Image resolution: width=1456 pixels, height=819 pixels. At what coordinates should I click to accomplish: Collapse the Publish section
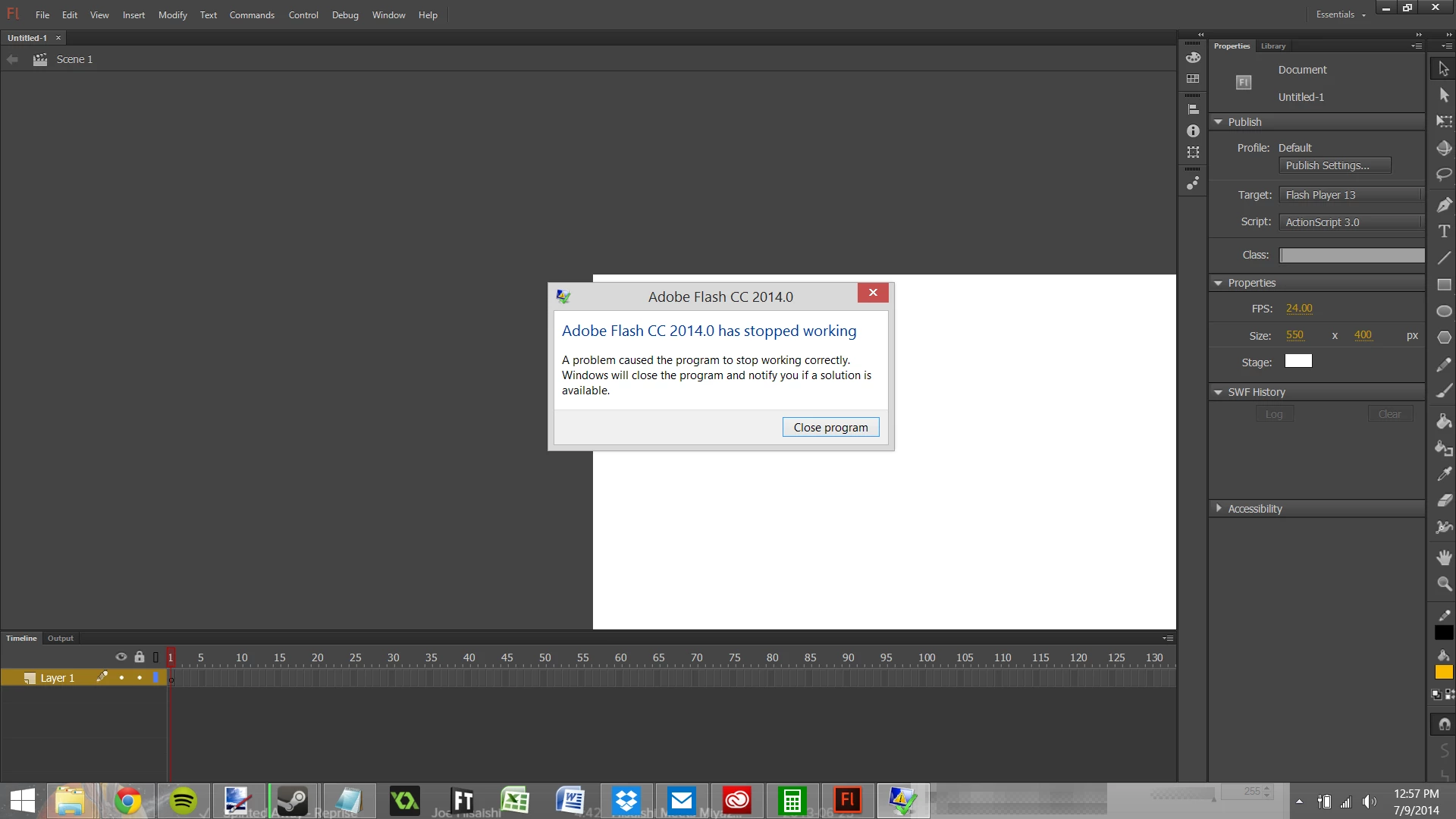coord(1218,122)
